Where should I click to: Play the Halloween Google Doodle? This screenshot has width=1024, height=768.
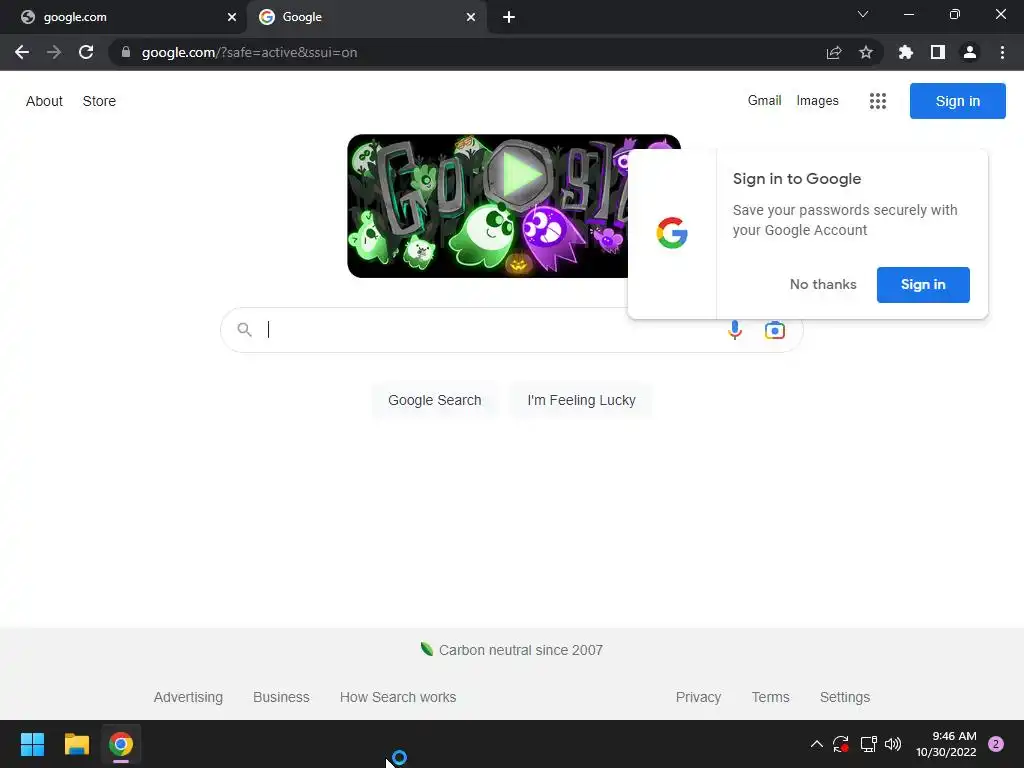(x=520, y=174)
